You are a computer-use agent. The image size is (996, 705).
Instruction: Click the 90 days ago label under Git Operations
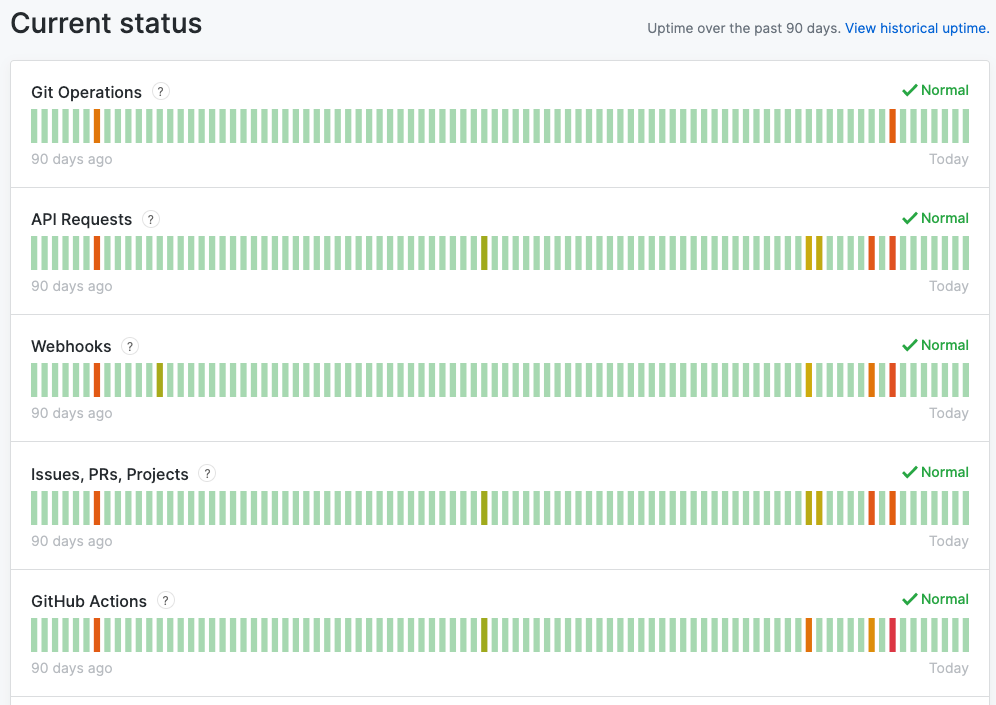71,158
